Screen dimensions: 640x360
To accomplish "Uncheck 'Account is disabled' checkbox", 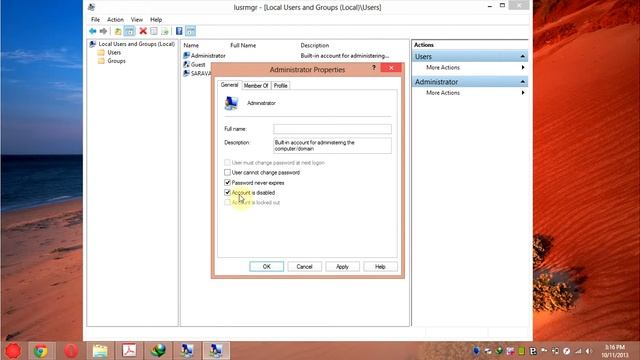I will pos(227,192).
